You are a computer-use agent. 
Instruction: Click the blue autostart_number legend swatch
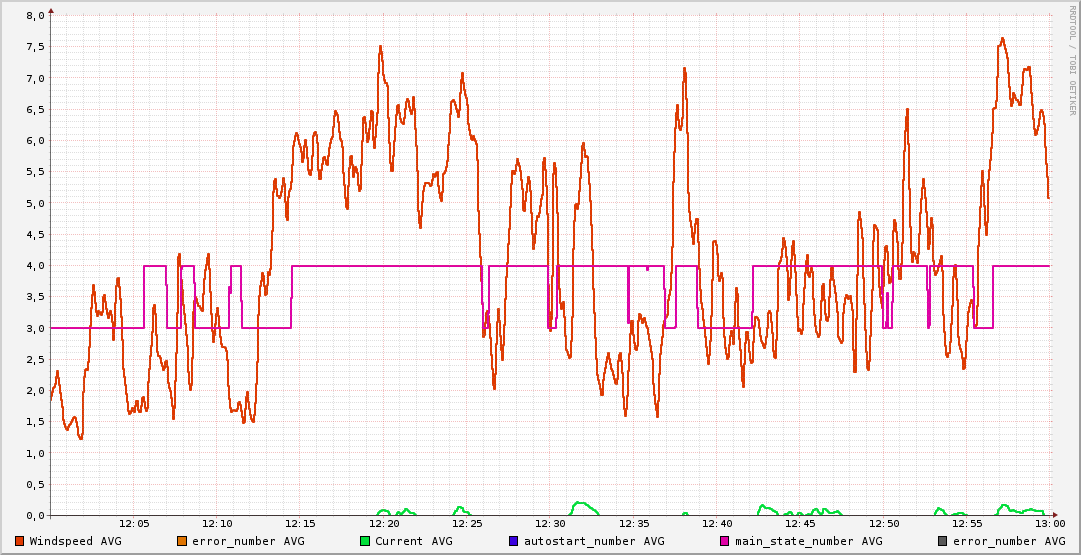tap(514, 541)
